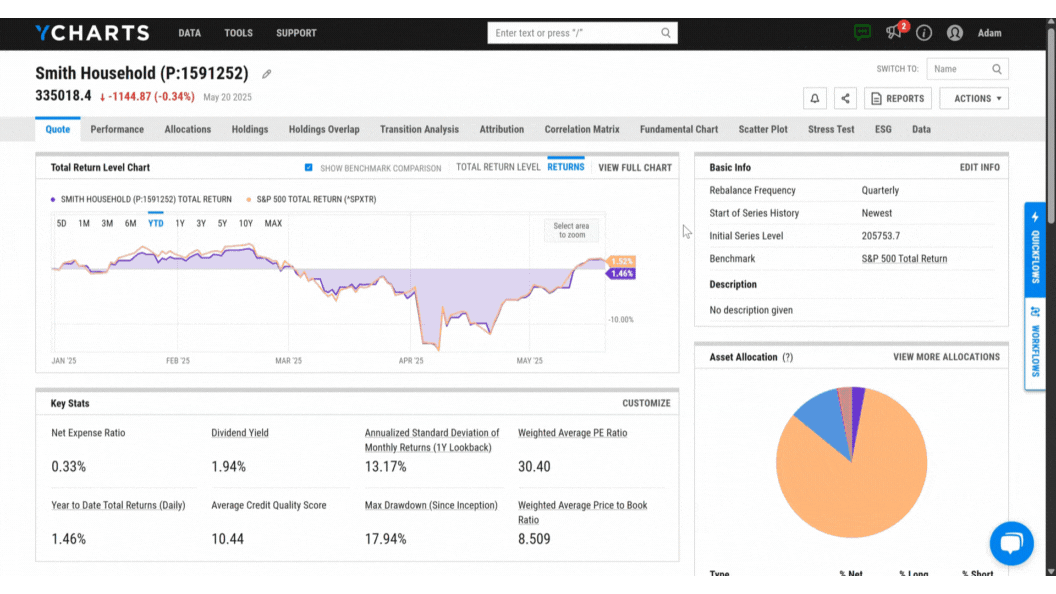The width and height of the screenshot is (1056, 594).
Task: Open the Performance tab
Action: (x=117, y=129)
